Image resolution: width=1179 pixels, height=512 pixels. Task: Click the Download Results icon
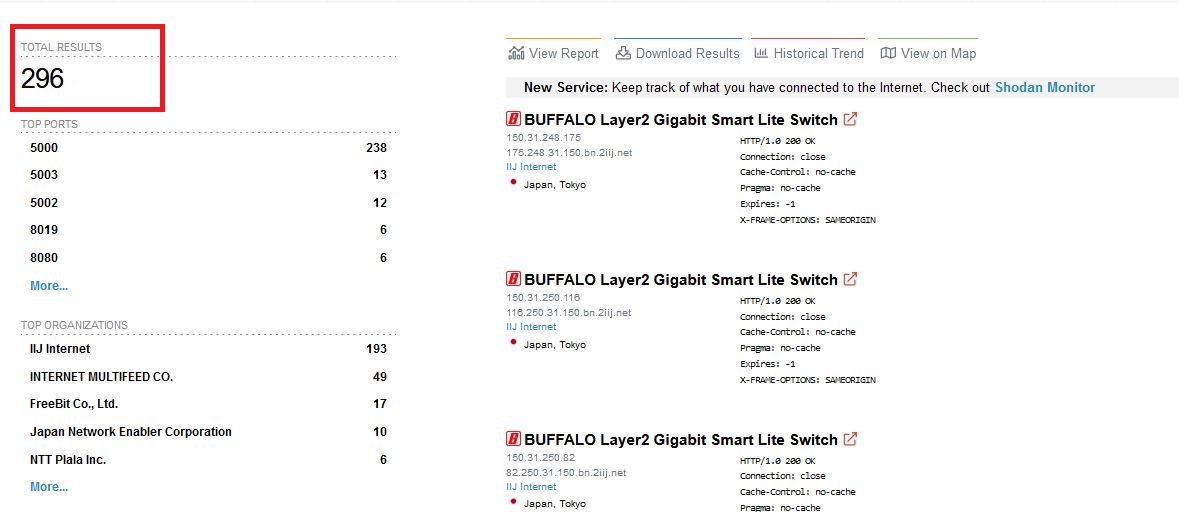click(x=623, y=53)
